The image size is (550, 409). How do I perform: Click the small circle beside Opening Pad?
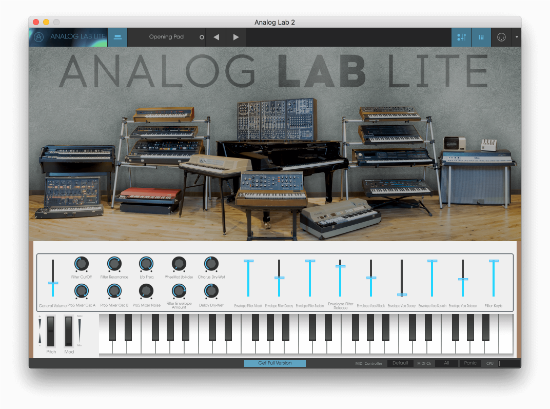tap(202, 37)
